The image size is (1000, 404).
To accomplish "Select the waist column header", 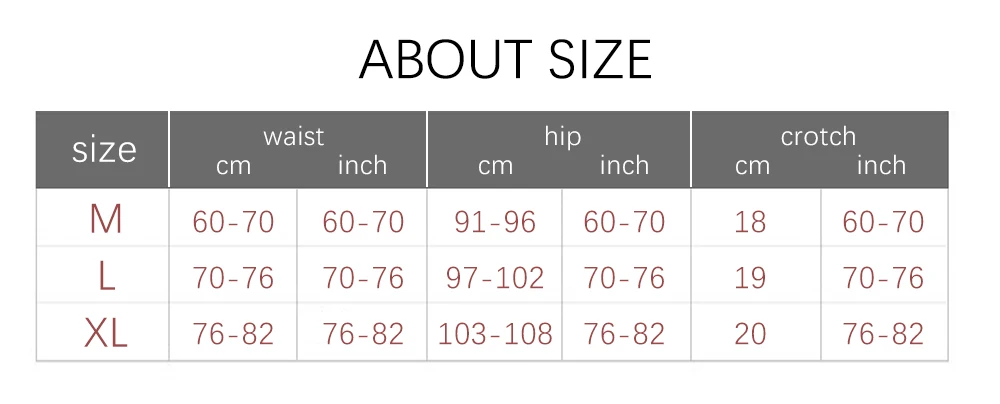I will 293,136.
